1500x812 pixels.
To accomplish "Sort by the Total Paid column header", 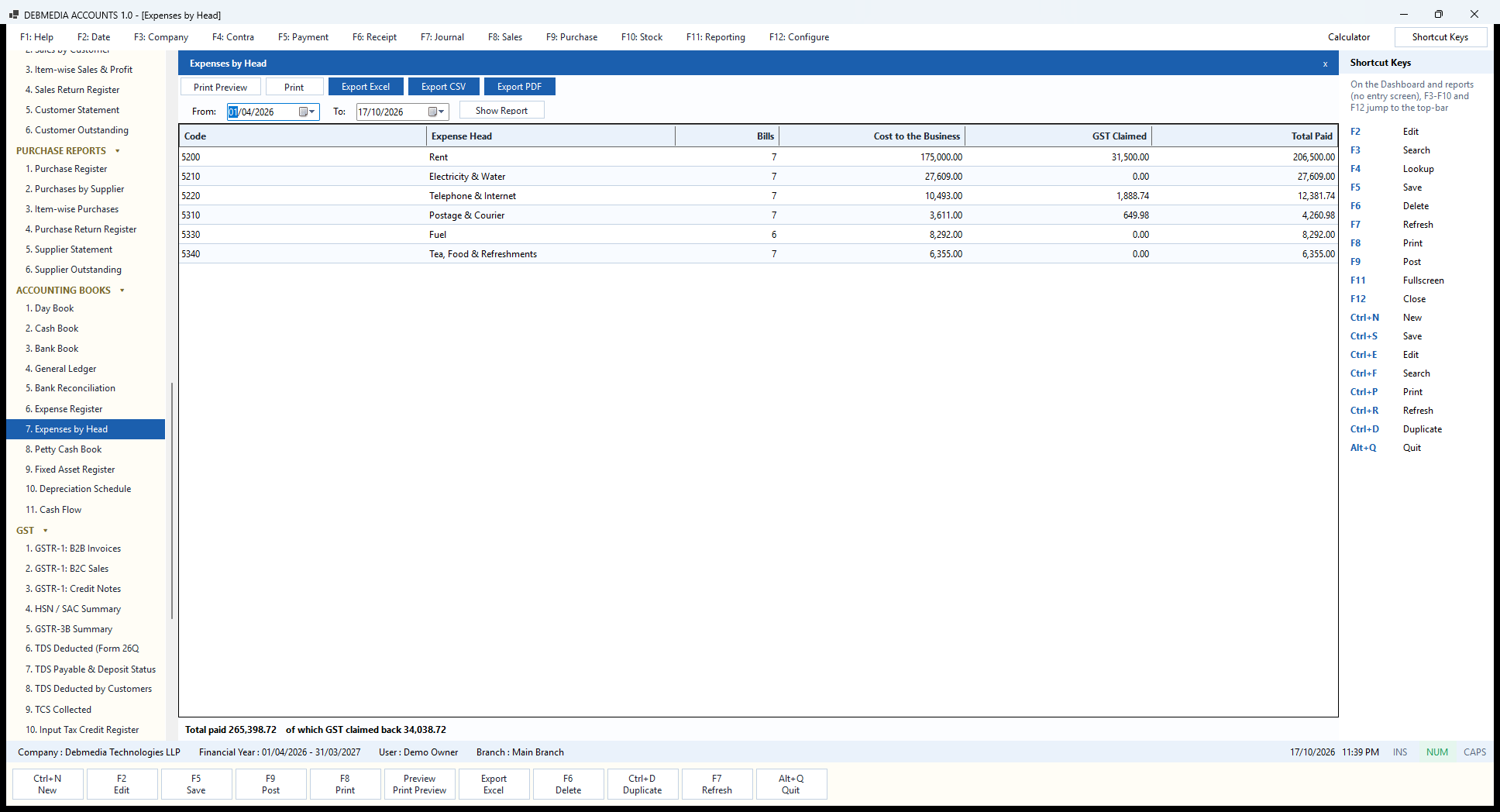I will click(1244, 136).
